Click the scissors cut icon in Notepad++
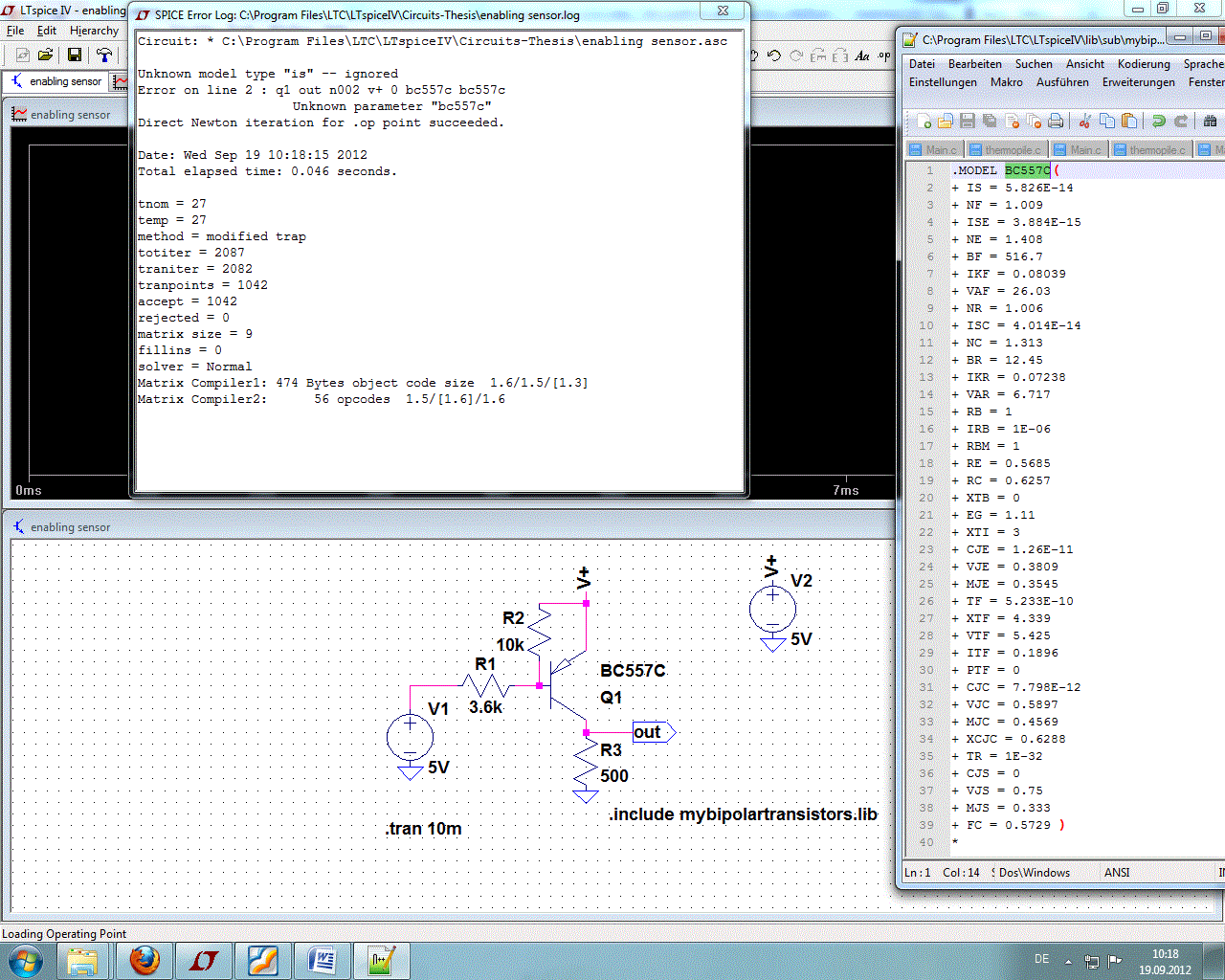The height and width of the screenshot is (980, 1225). coord(1084,121)
